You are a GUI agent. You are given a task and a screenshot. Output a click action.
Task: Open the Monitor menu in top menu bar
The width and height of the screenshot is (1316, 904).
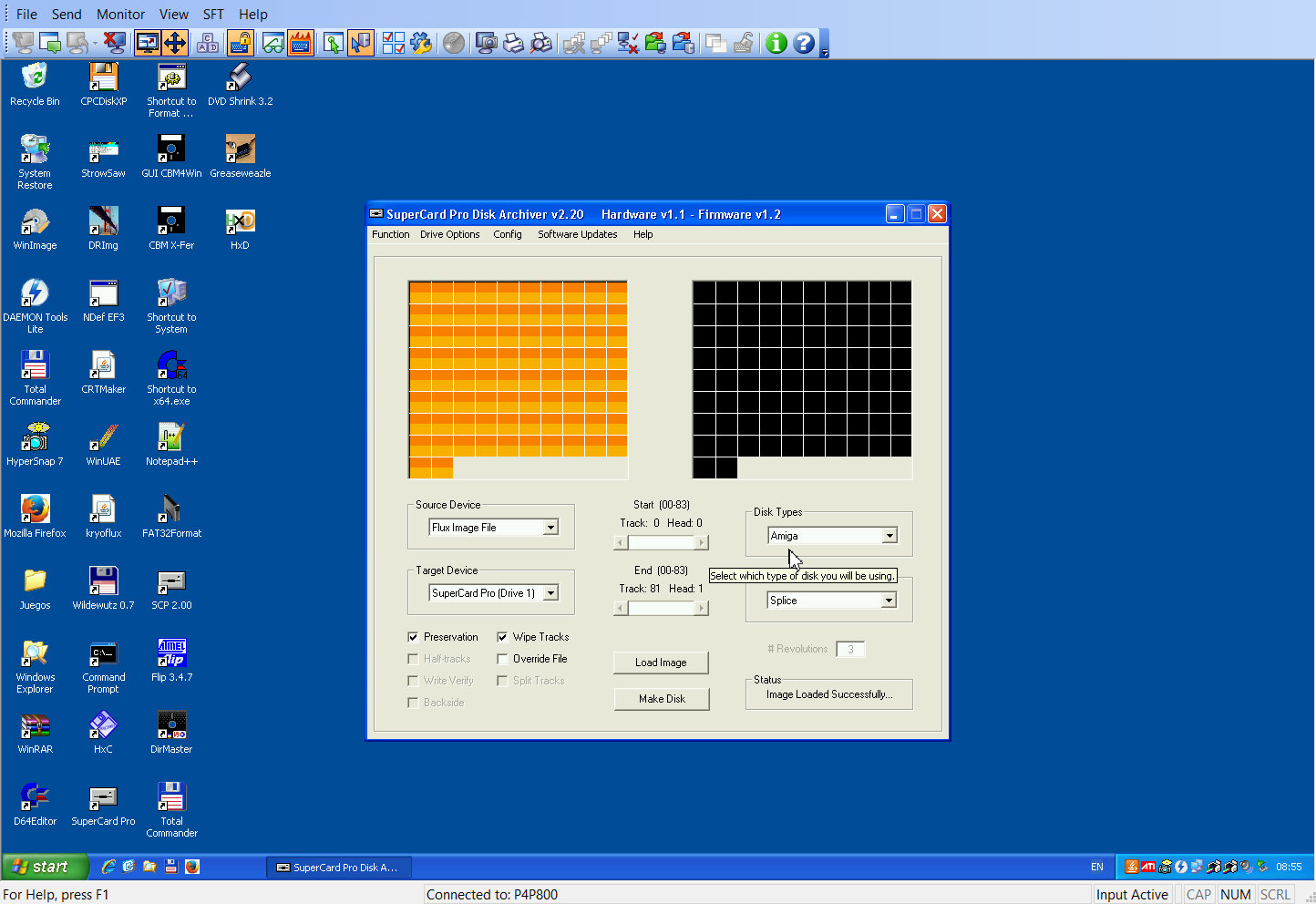coord(121,15)
